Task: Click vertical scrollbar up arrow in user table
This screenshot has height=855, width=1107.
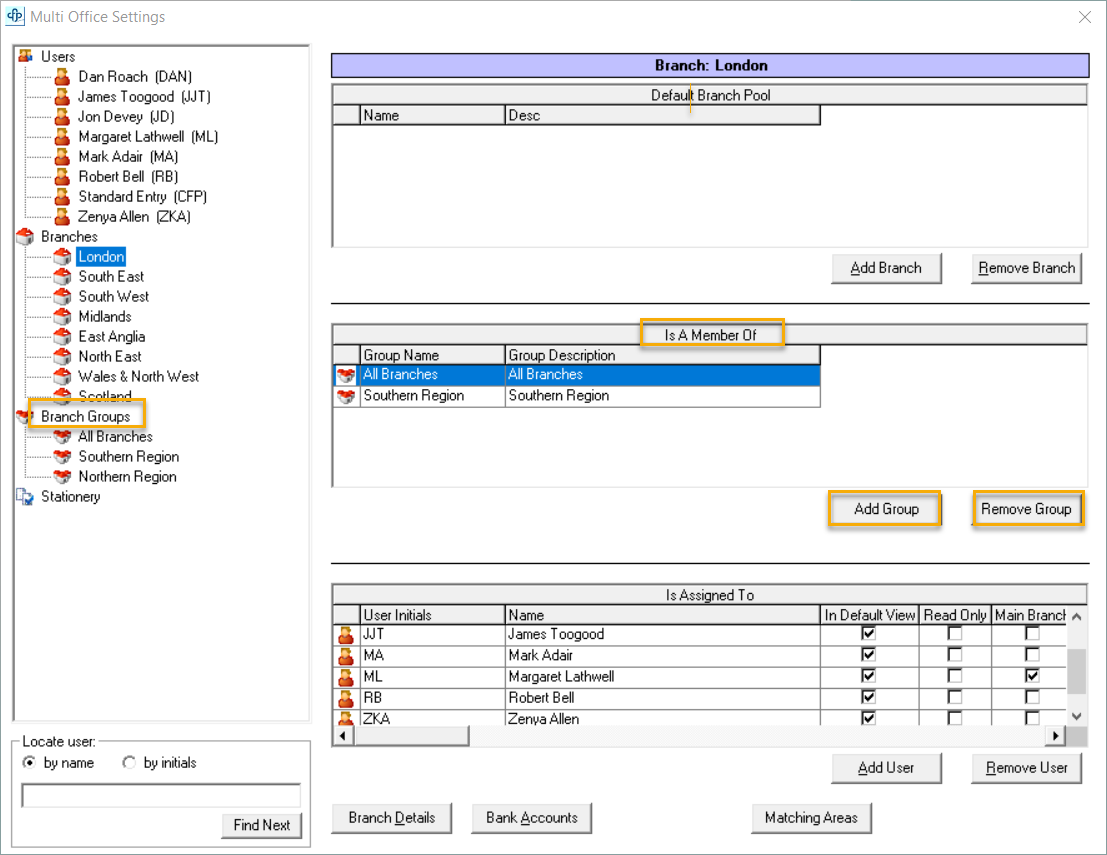Action: (x=1077, y=616)
